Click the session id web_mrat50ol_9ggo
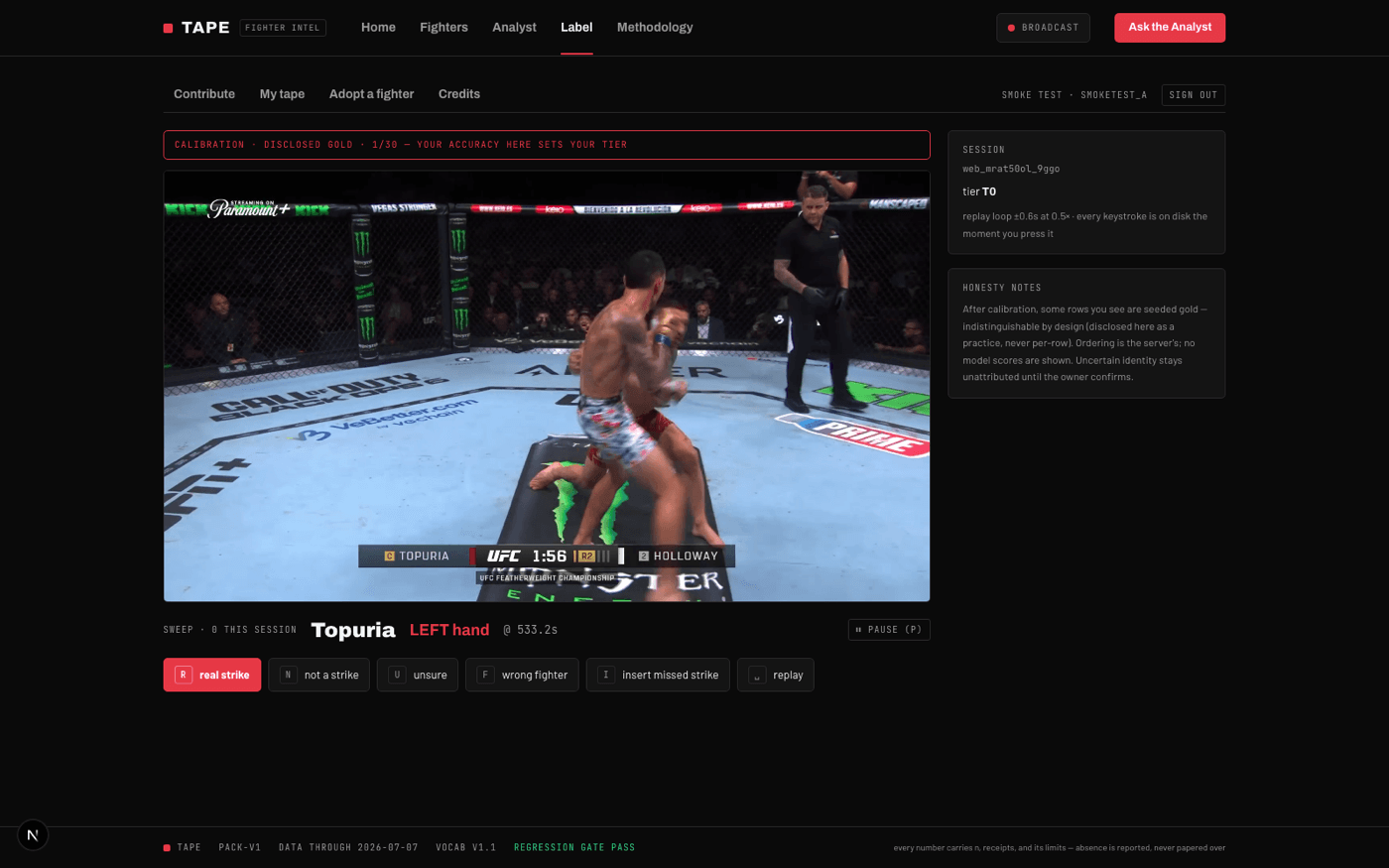The height and width of the screenshot is (868, 1389). (1011, 169)
